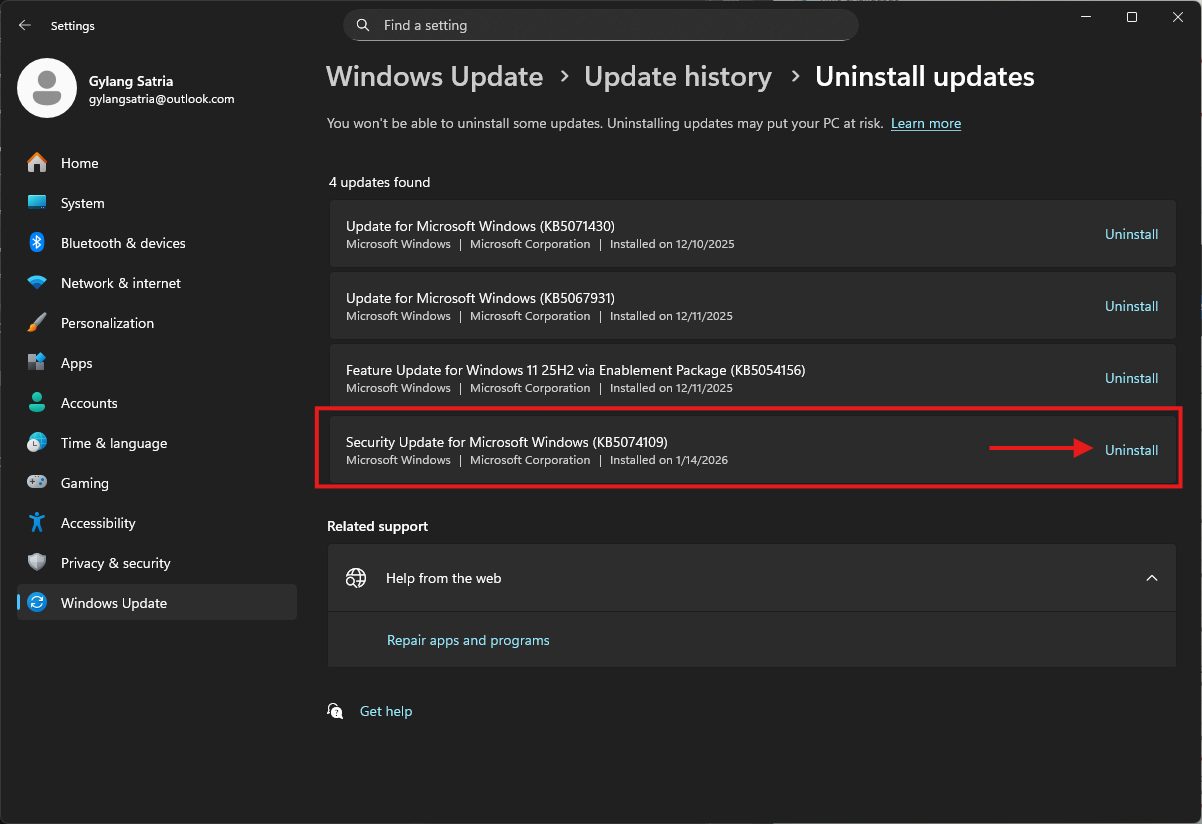
Task: Go to Windows Update breadcrumb
Action: click(x=434, y=77)
